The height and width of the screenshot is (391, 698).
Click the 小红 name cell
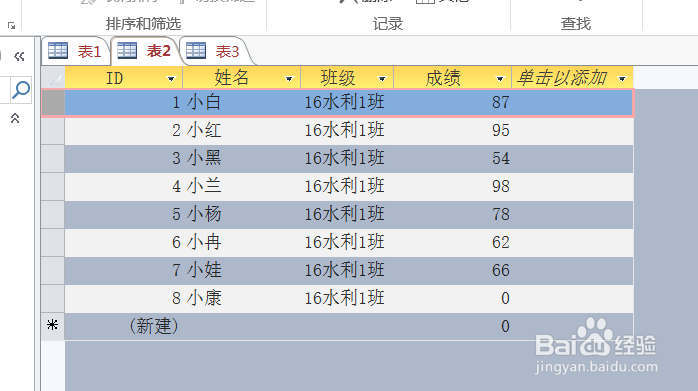click(x=242, y=131)
